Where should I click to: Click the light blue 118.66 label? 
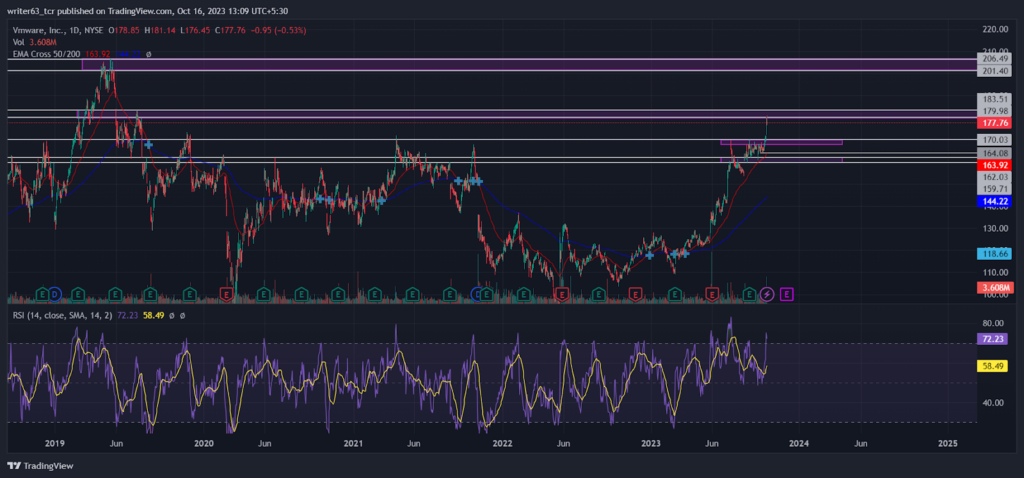coord(994,254)
